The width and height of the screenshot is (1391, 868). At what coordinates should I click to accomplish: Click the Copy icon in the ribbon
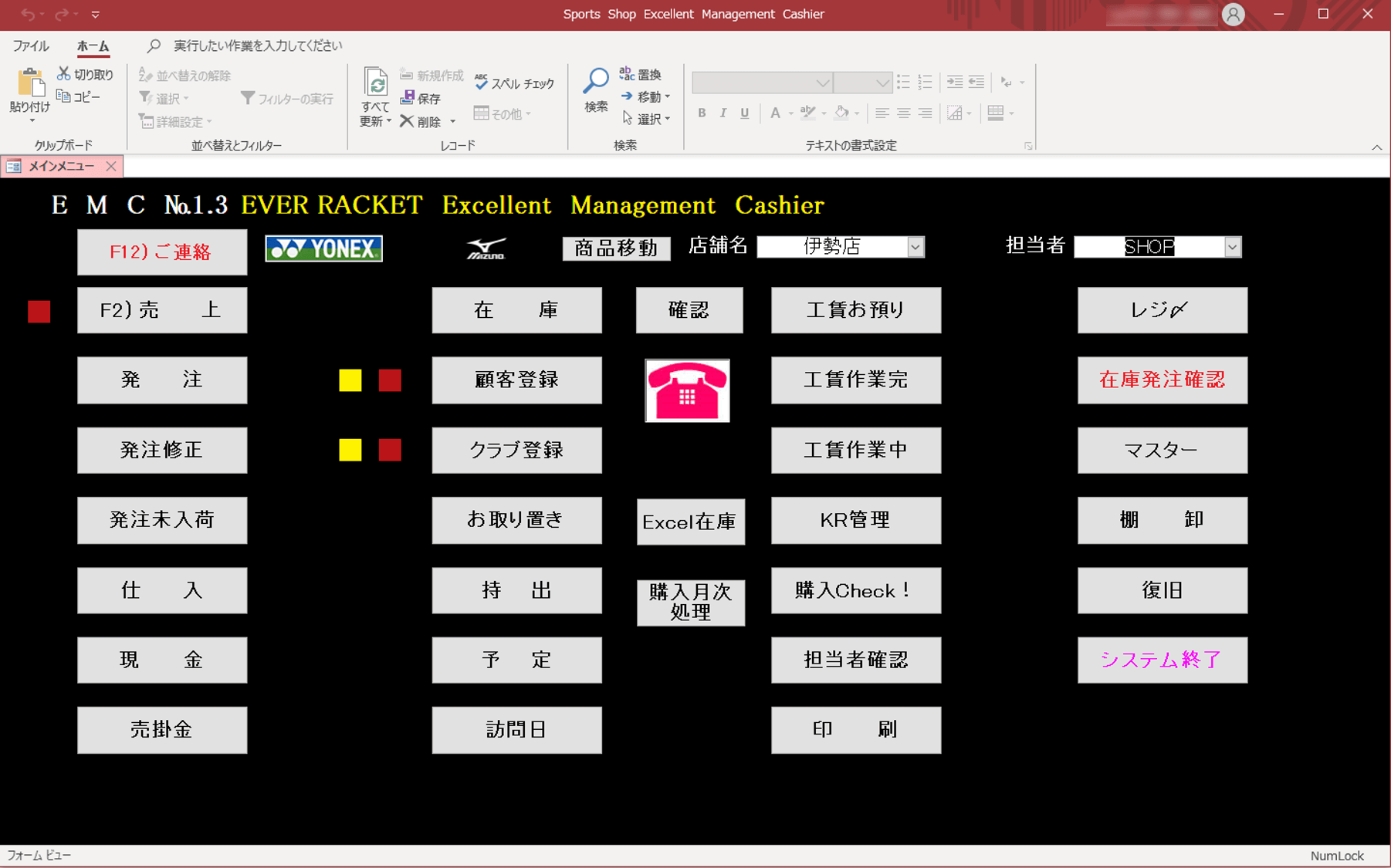coord(63,96)
